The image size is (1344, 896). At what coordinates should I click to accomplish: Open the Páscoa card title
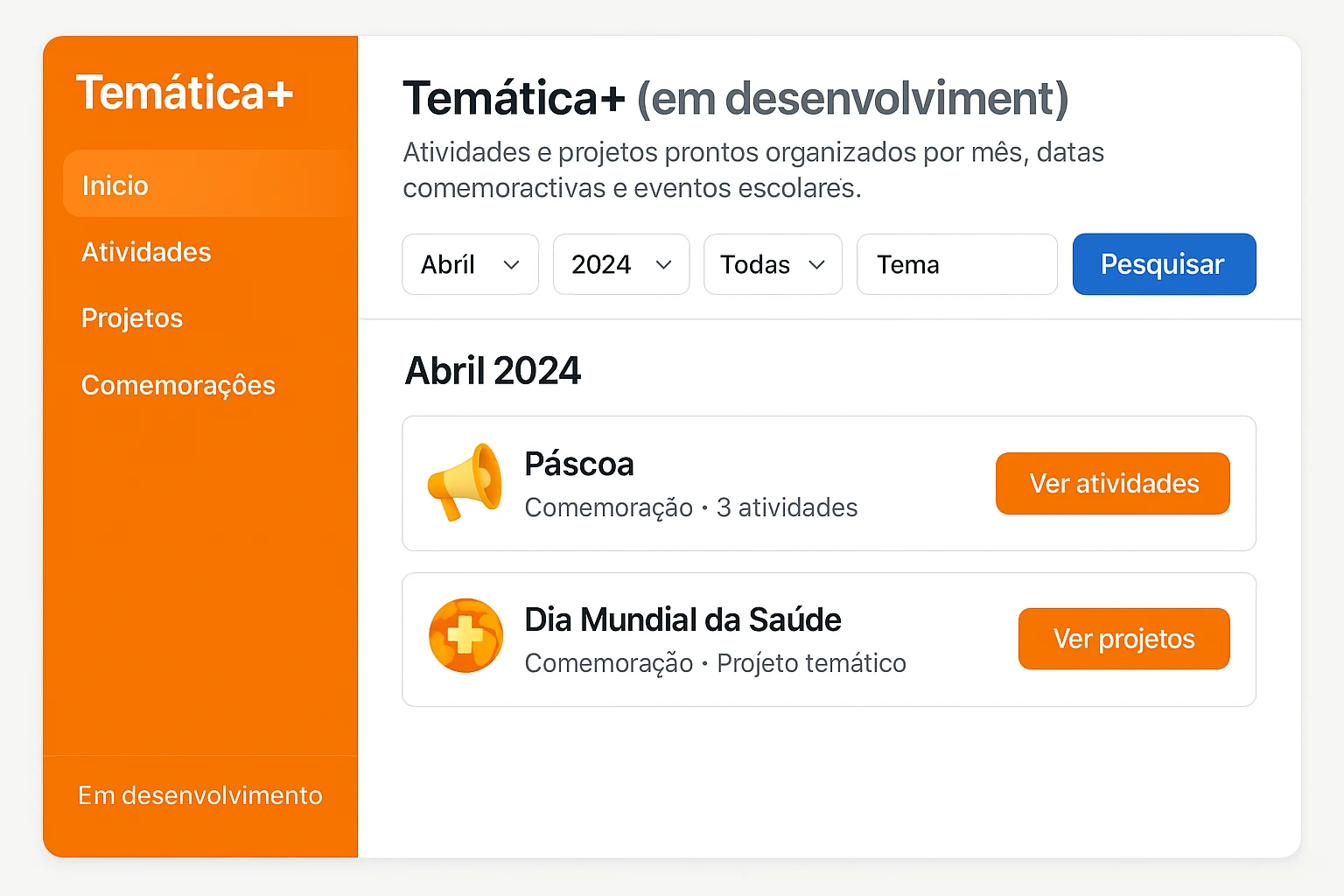click(x=579, y=465)
